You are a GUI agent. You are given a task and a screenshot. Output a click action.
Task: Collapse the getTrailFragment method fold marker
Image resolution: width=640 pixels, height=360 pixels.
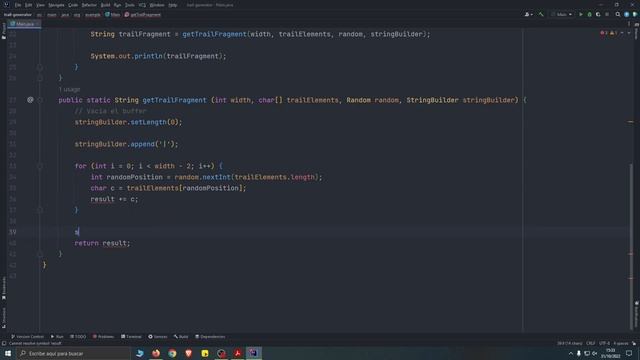pyautogui.click(x=40, y=100)
